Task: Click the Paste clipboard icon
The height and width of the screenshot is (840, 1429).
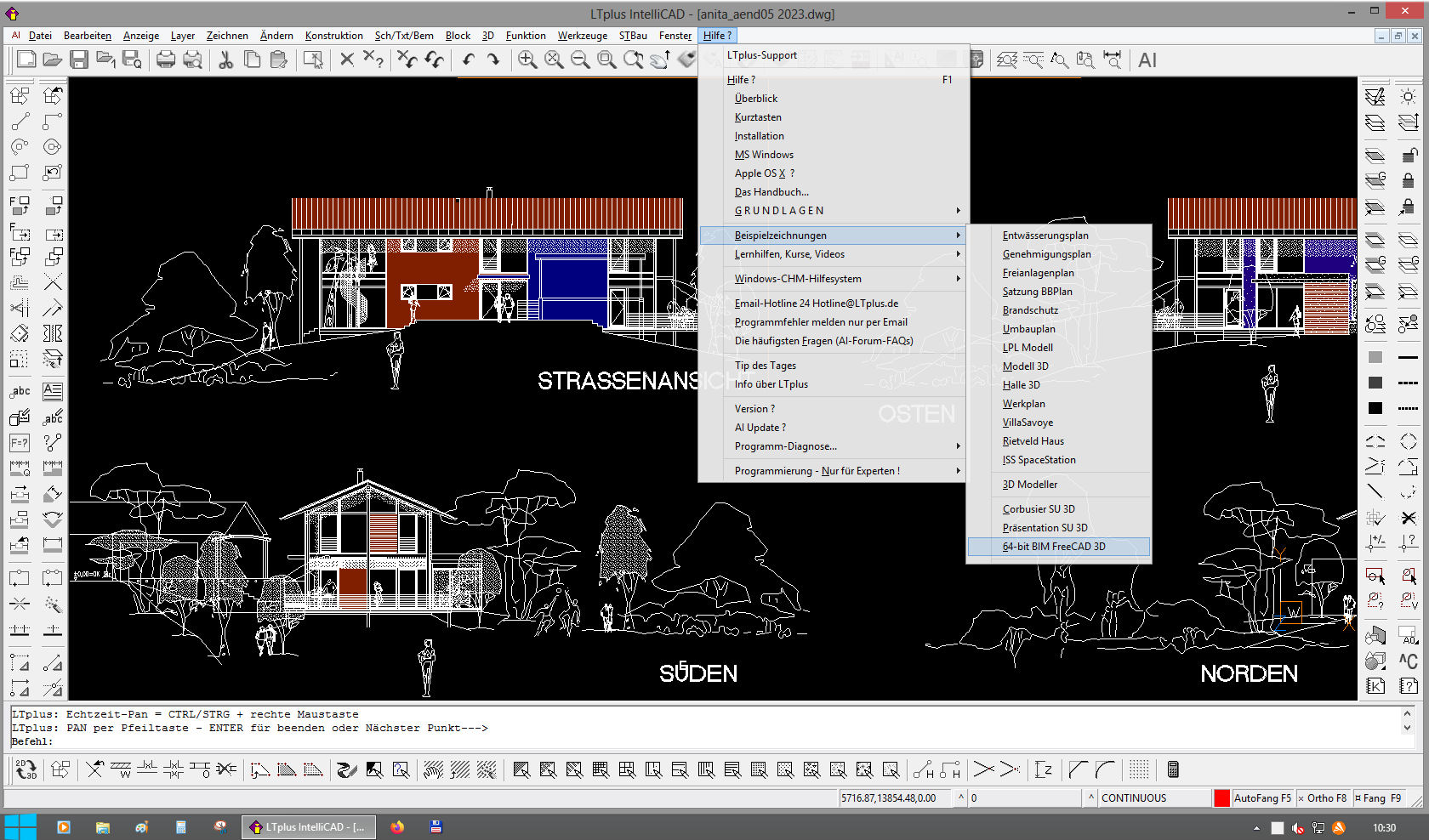Action: [x=278, y=60]
